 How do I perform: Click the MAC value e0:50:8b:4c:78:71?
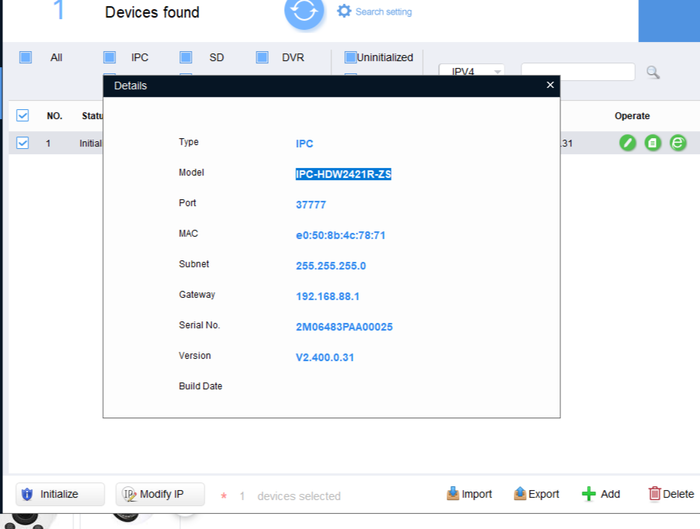pos(341,235)
